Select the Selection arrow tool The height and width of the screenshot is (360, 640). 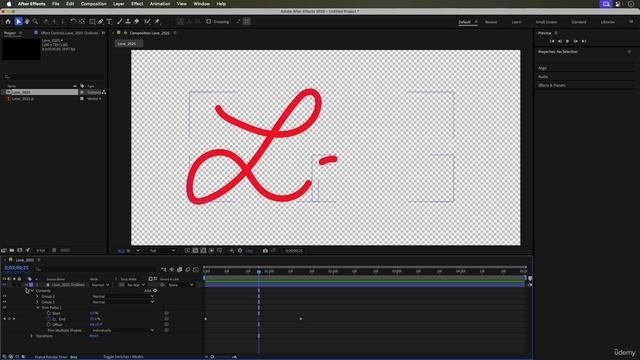click(x=18, y=22)
